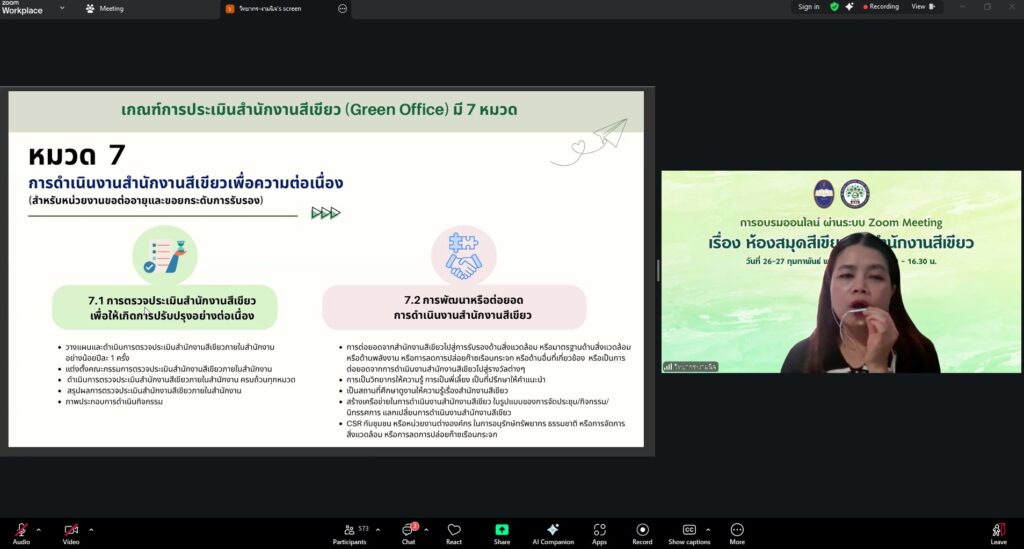Unmute the Audio microphone
The image size is (1024, 549).
(x=20, y=530)
